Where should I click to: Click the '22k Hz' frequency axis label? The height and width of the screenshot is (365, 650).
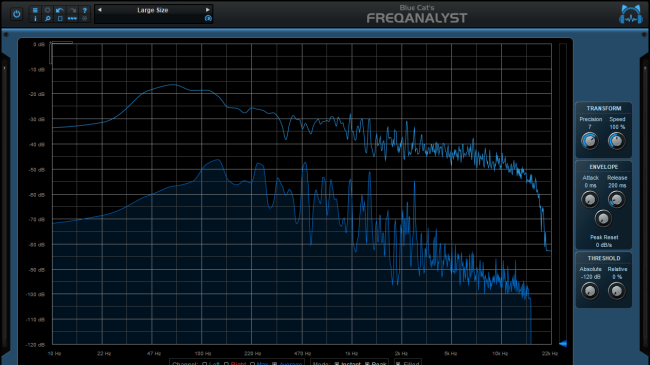[550, 353]
